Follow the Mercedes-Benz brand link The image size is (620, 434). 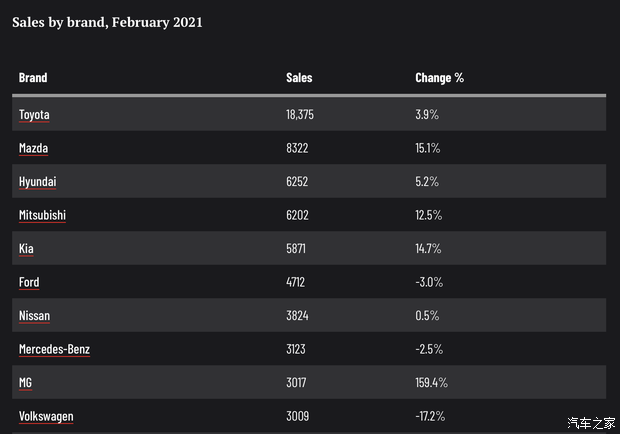(54, 349)
